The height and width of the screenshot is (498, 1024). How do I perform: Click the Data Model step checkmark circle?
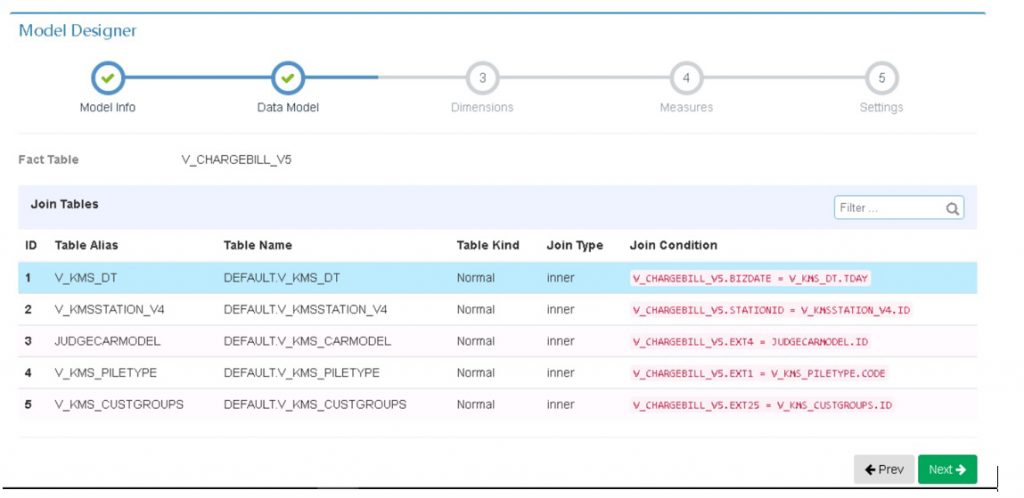coord(287,77)
